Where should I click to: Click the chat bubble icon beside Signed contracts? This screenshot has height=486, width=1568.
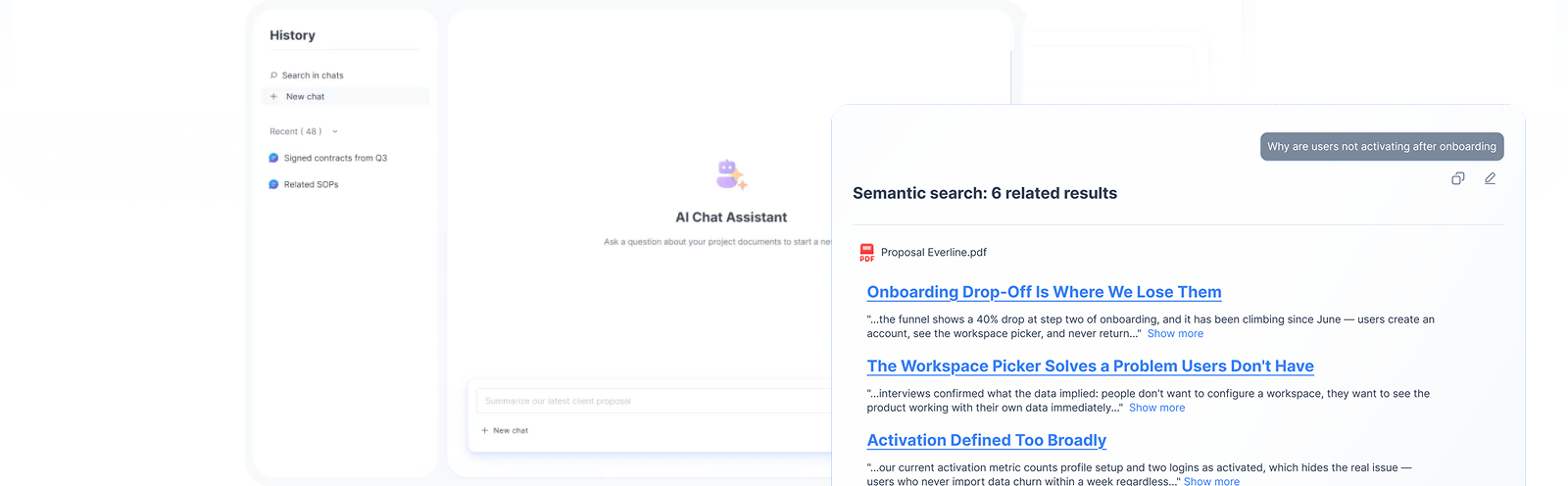coord(273,158)
